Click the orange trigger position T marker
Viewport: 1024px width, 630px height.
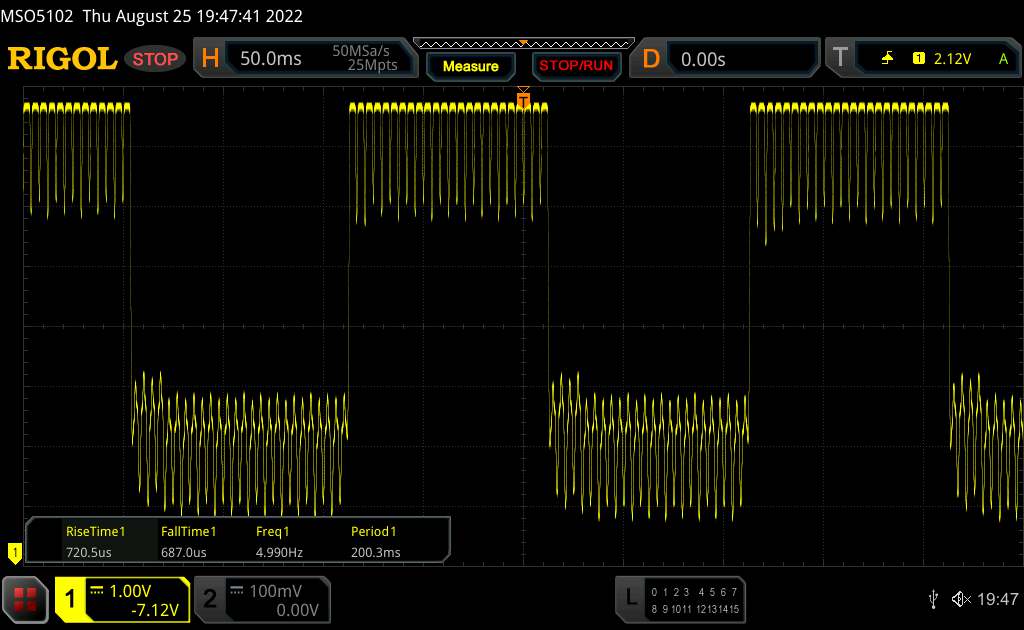click(522, 96)
